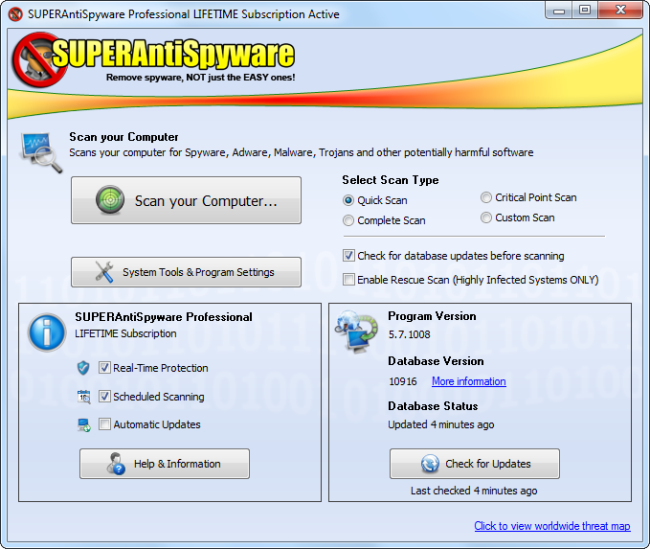Click the Program Version globe computer icon
This screenshot has height=549, width=650.
(x=357, y=332)
